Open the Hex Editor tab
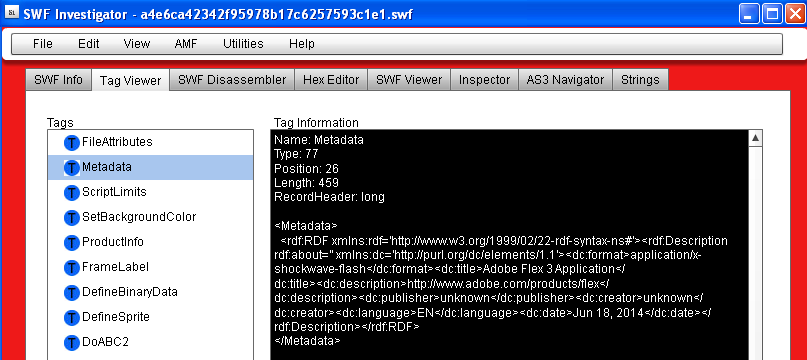 [x=331, y=80]
